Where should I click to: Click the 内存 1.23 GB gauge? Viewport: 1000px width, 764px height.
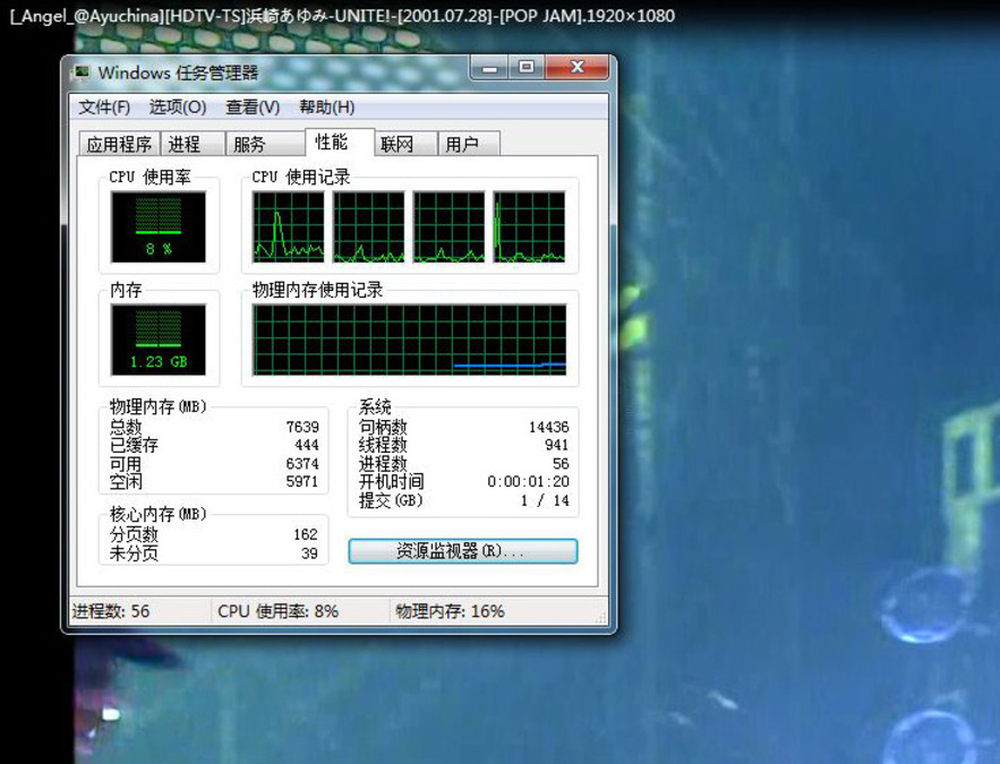pos(158,339)
